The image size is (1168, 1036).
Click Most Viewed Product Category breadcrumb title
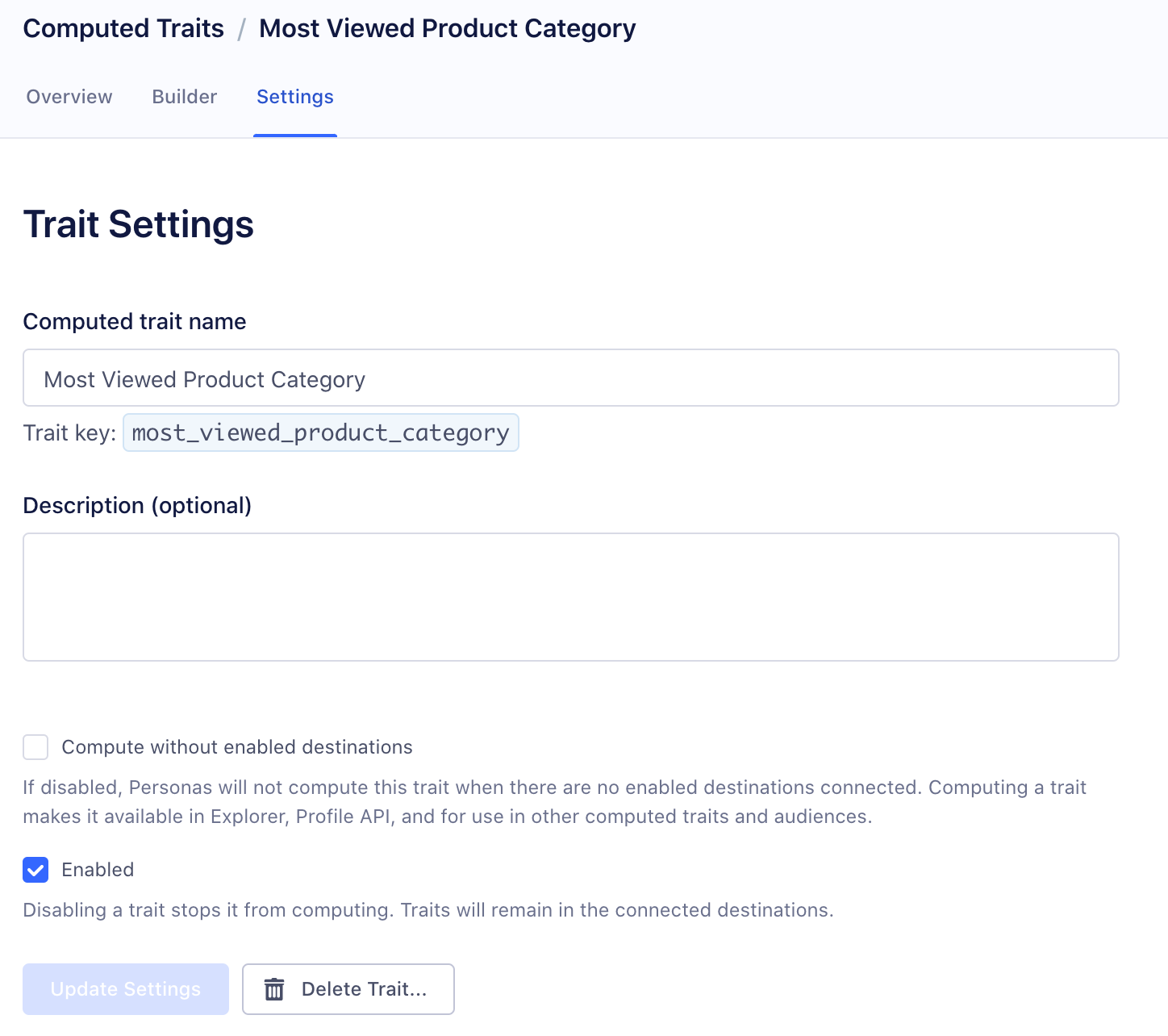[447, 28]
